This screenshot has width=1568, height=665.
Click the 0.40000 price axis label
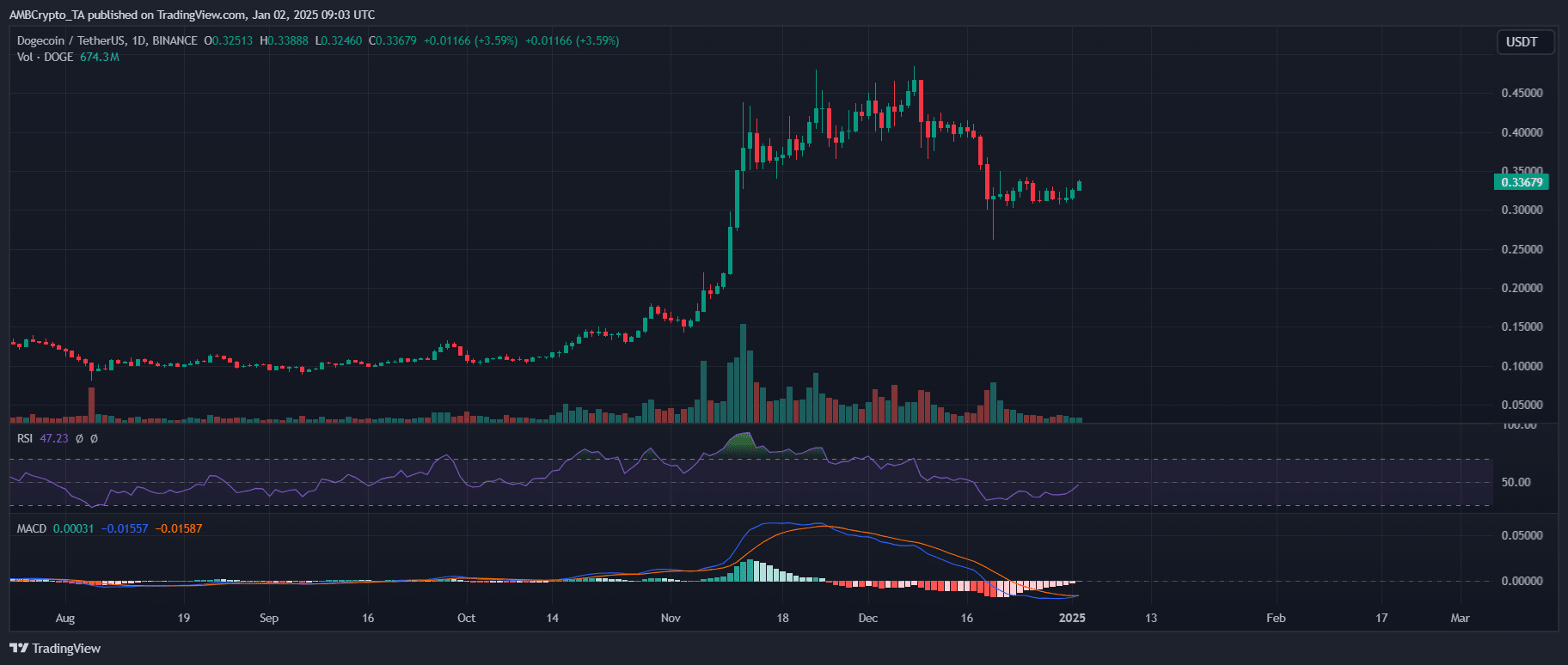pos(1522,132)
